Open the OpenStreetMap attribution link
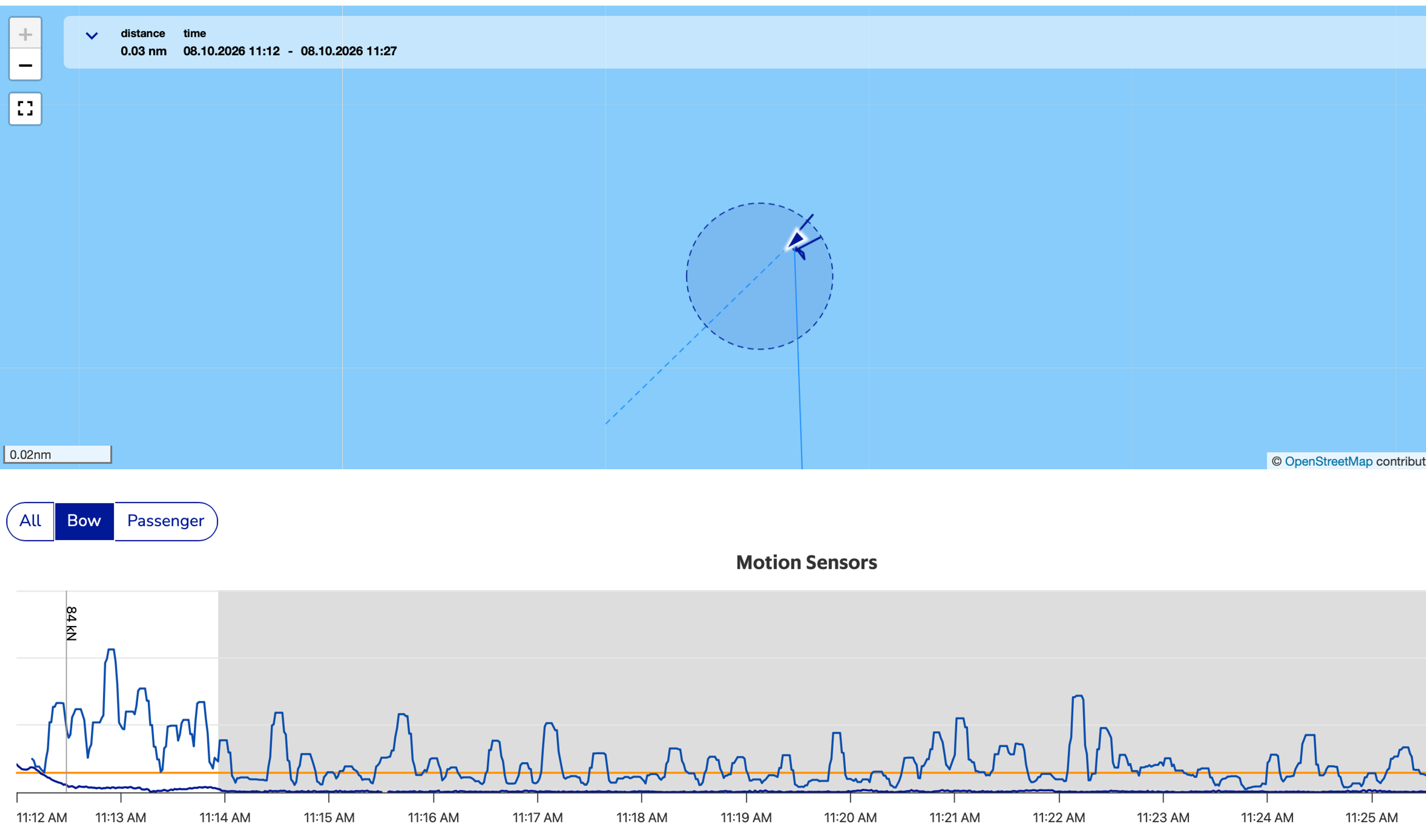This screenshot has width=1426, height=840. point(1328,461)
